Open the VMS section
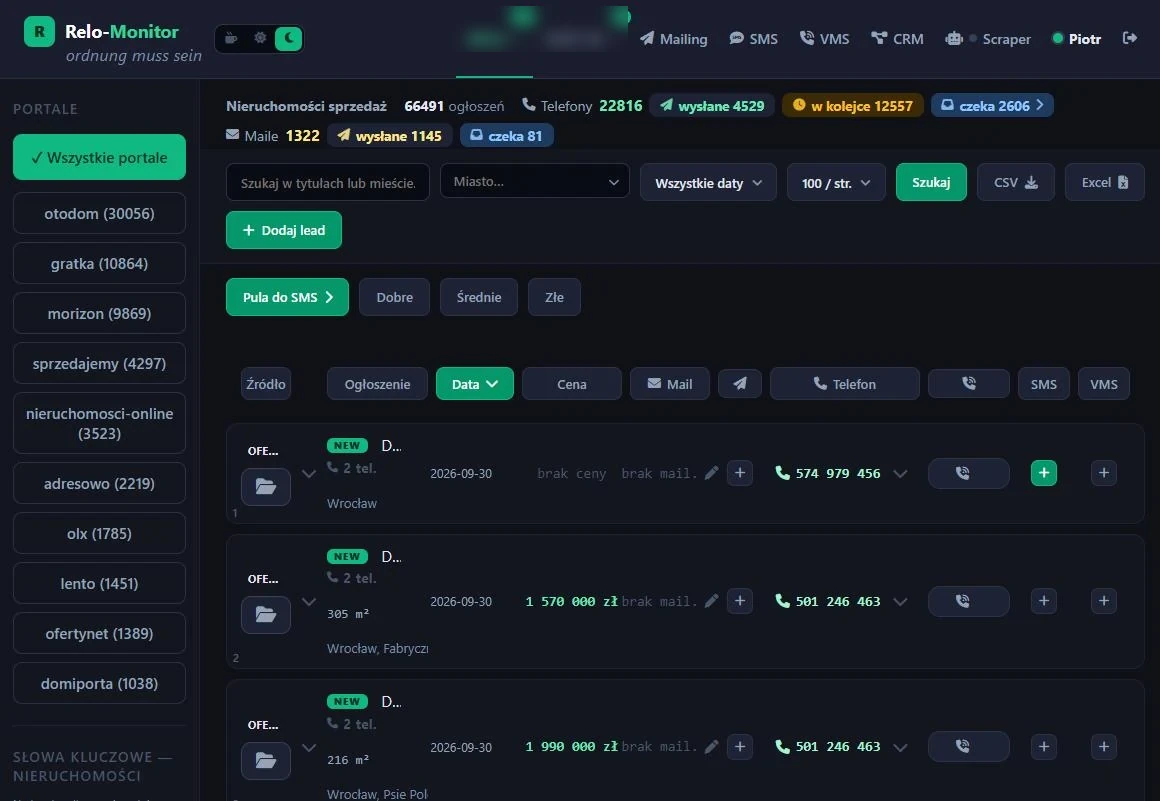 824,38
